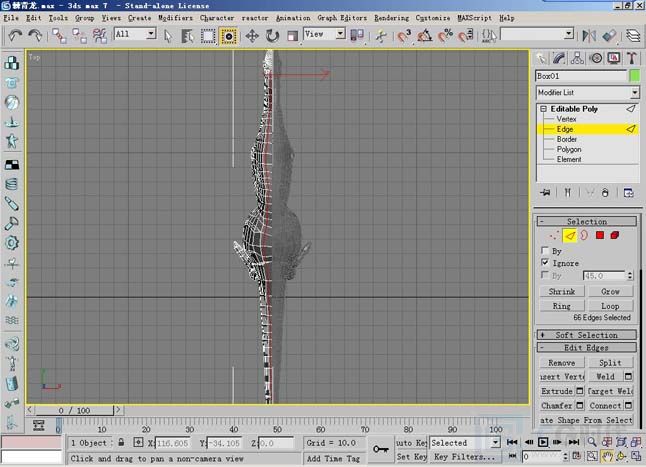Click the Undo arrow icon
Screen dimensions: 646x467
(16, 35)
